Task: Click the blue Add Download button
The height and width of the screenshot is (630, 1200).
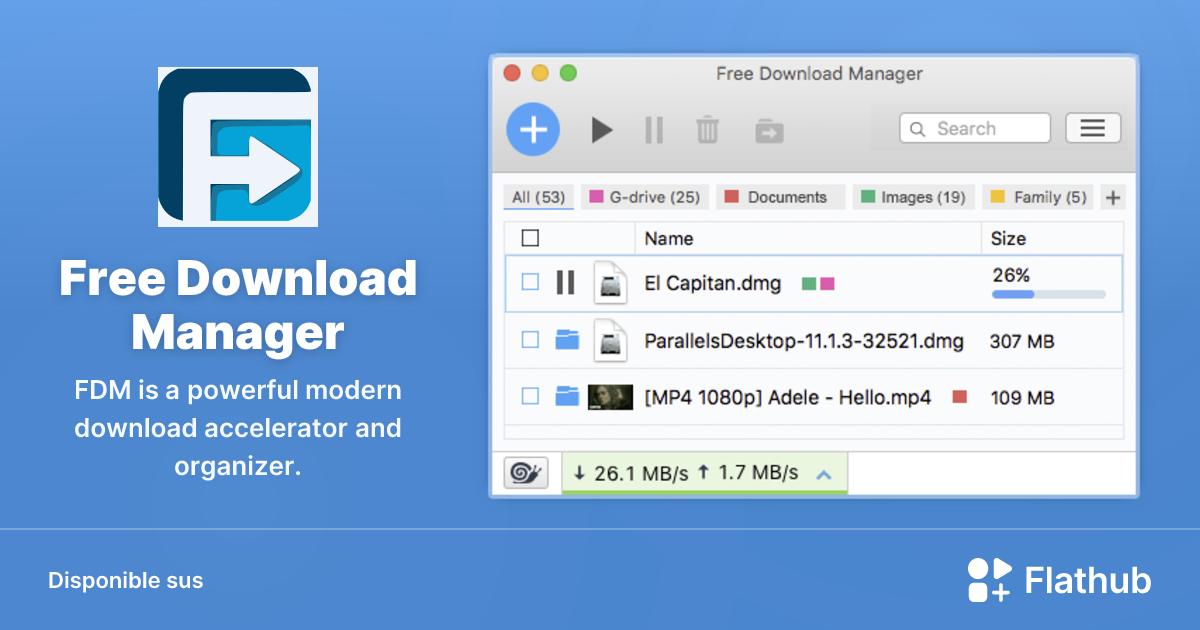Action: pos(533,129)
